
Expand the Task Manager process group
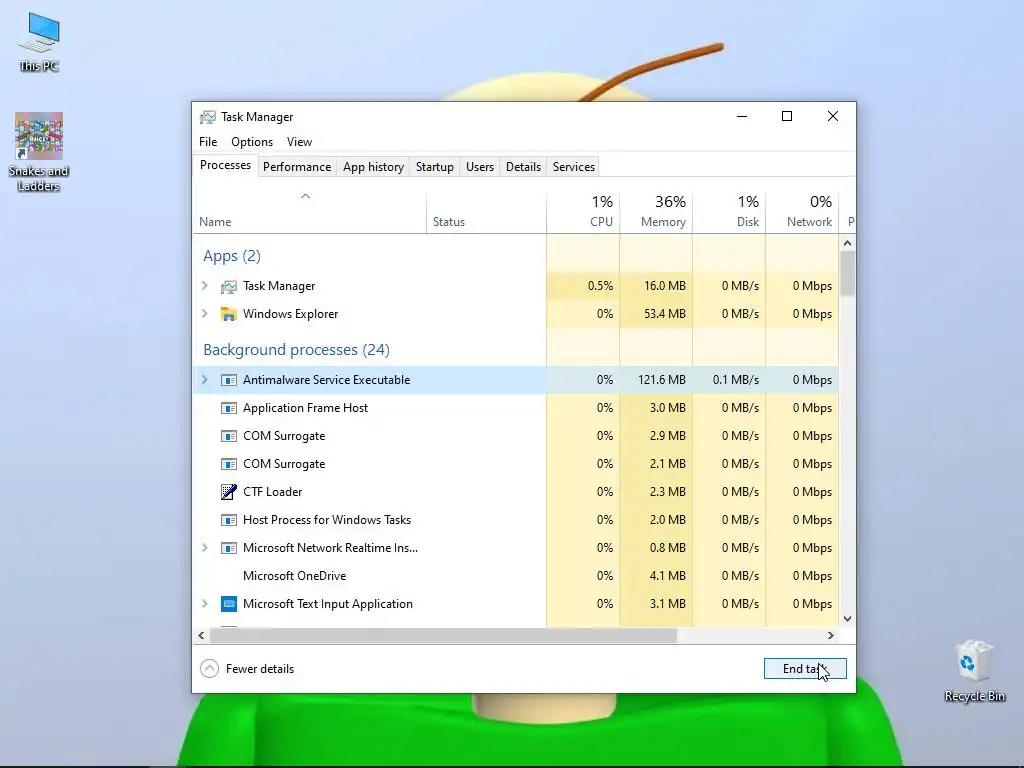pyautogui.click(x=204, y=285)
